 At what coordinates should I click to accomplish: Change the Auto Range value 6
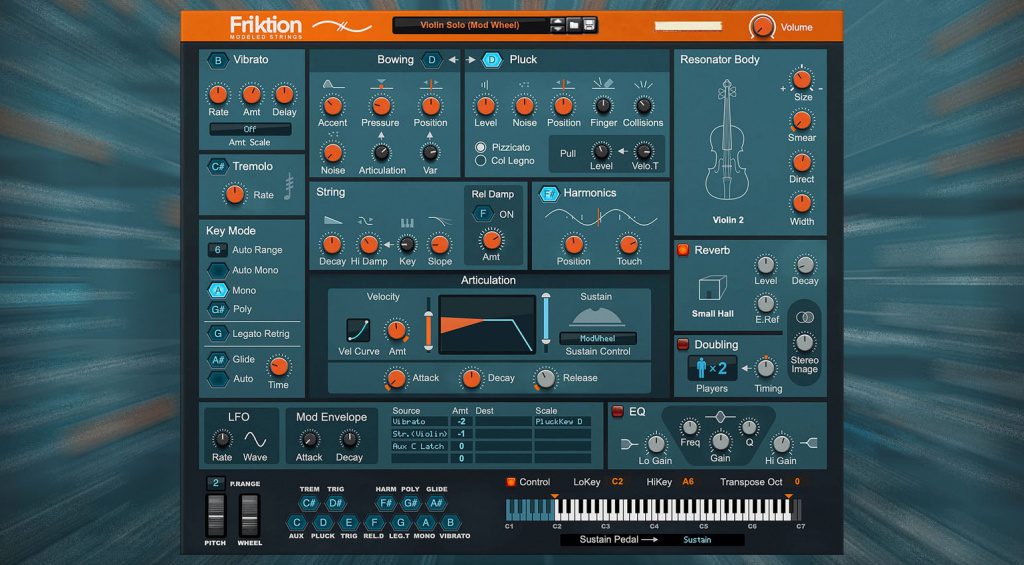[x=217, y=250]
